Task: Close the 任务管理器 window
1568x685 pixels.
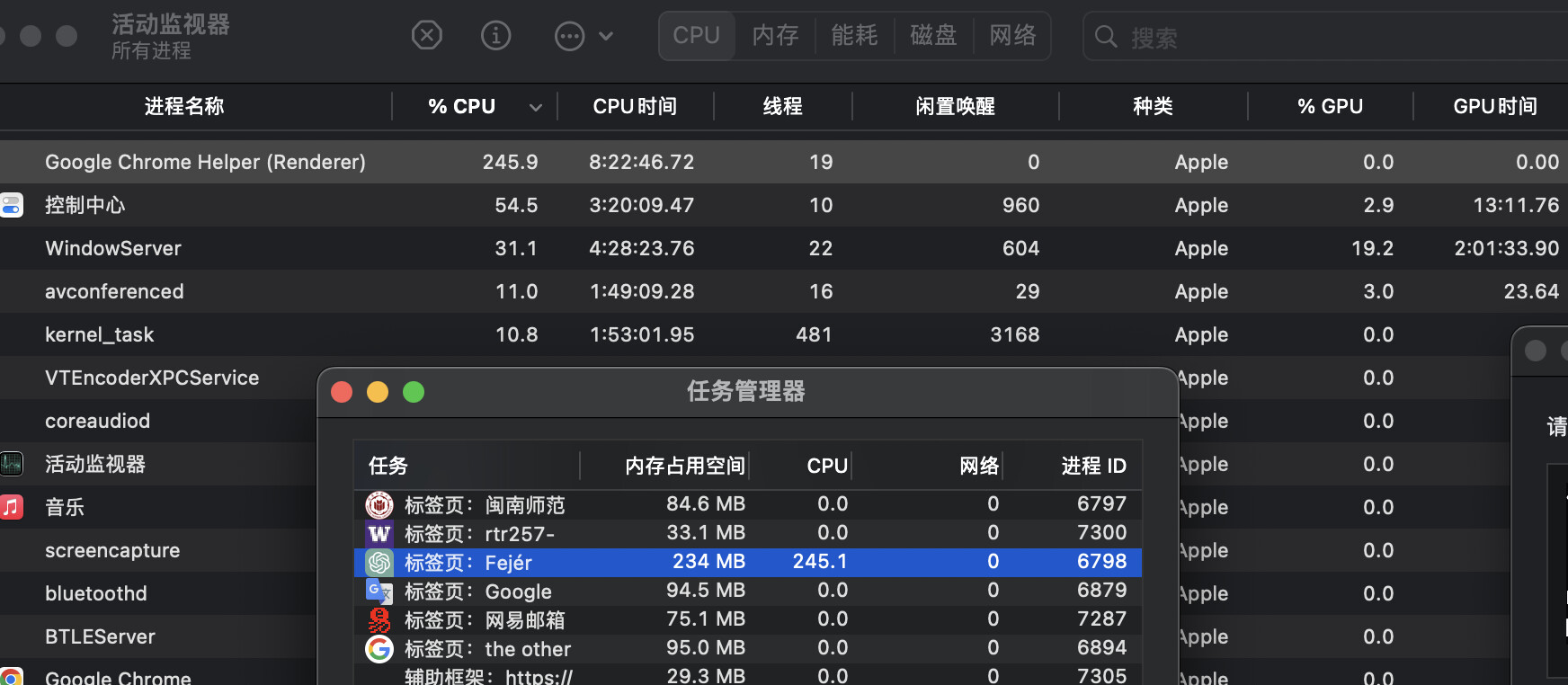Action: [342, 392]
